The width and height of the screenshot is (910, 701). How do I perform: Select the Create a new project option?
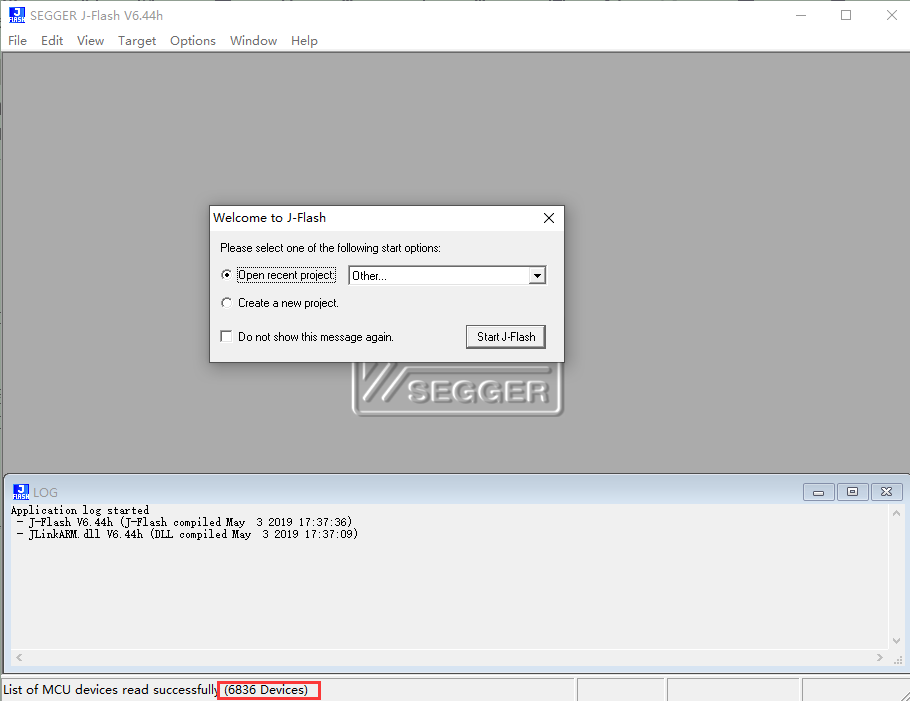[x=226, y=303]
